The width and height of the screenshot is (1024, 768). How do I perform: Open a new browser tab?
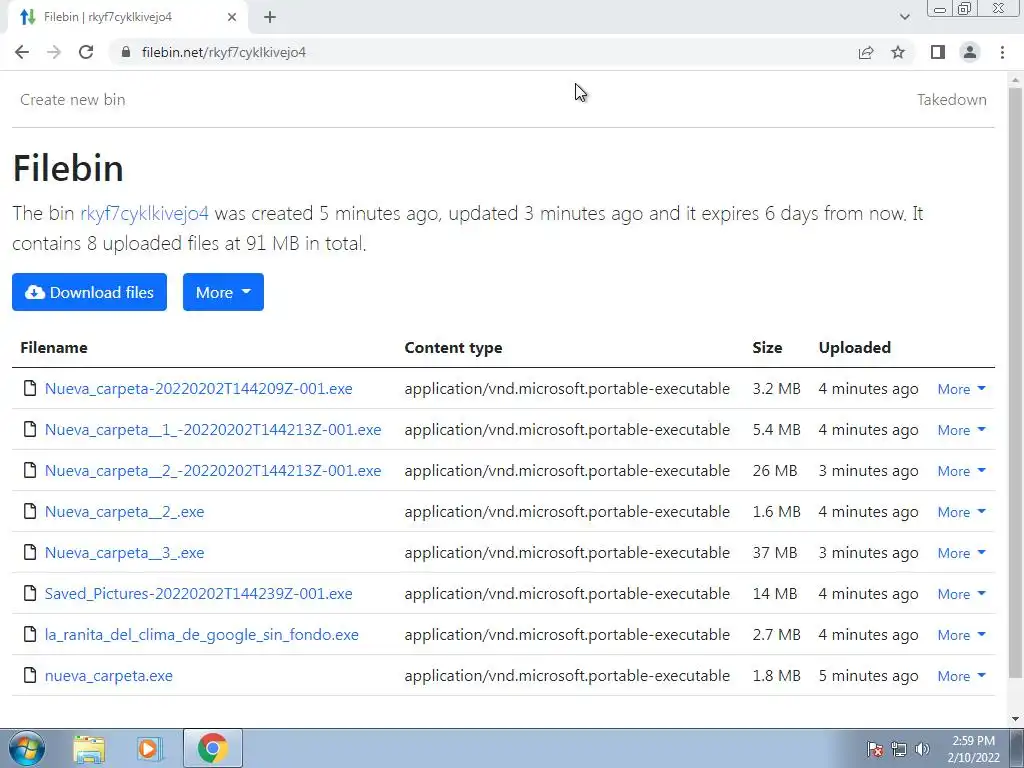(270, 17)
